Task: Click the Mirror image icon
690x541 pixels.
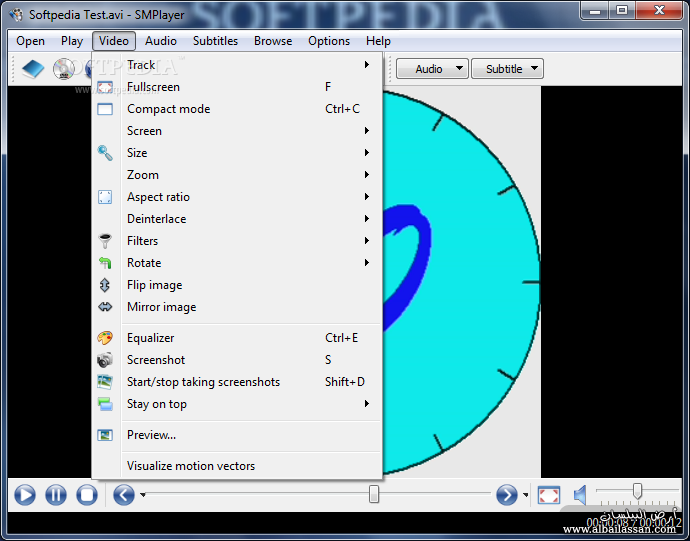Action: coord(105,307)
